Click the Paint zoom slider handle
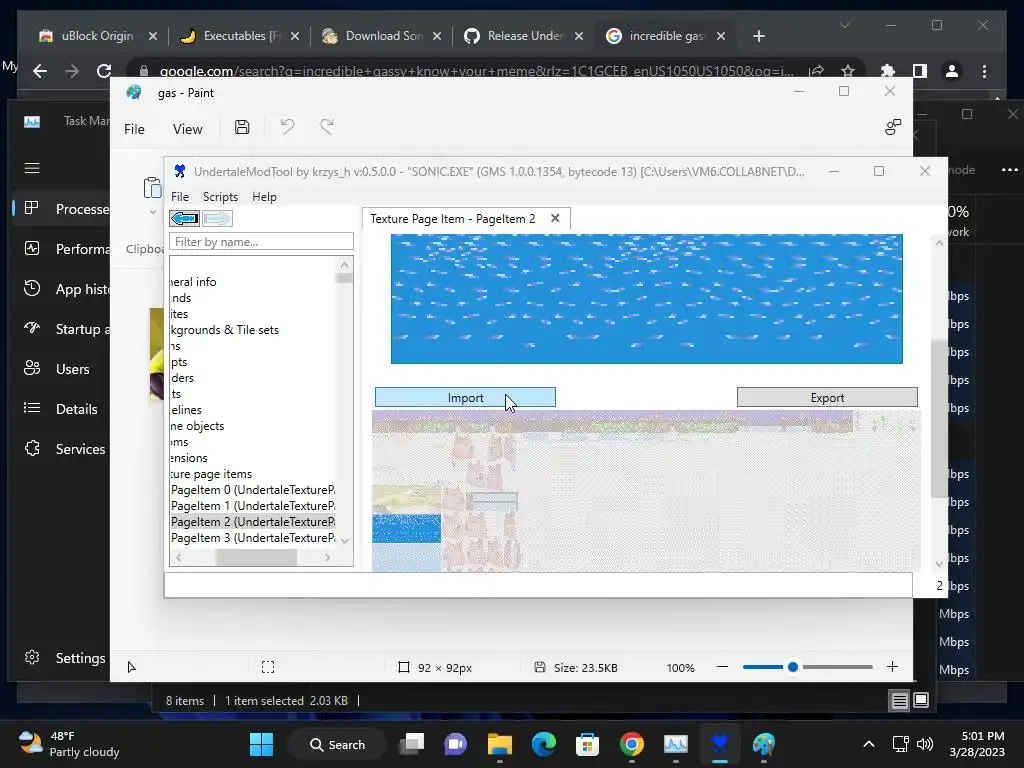Viewport: 1024px width, 768px height. click(793, 667)
